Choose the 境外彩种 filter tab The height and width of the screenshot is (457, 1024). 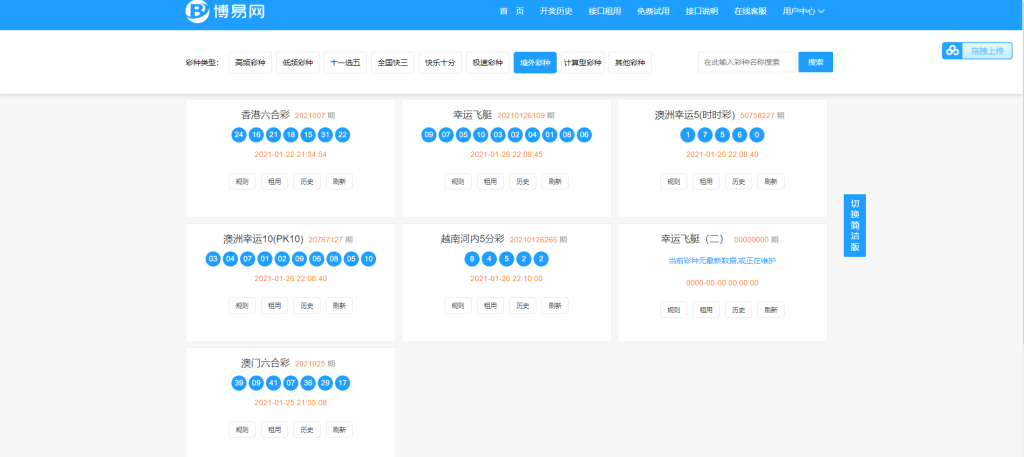[535, 63]
